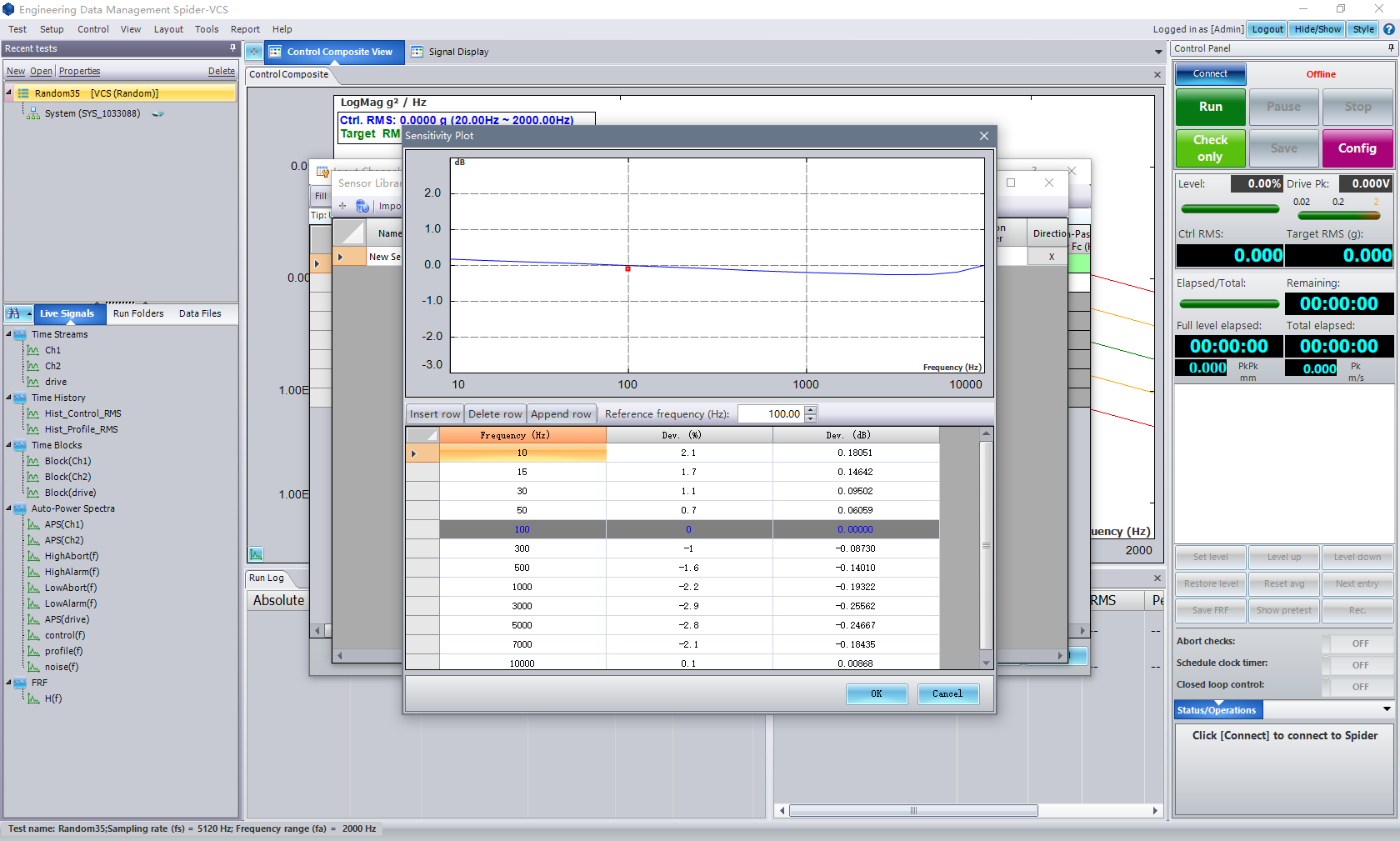
Task: Collapse the Random35 test node
Action: click(9, 93)
